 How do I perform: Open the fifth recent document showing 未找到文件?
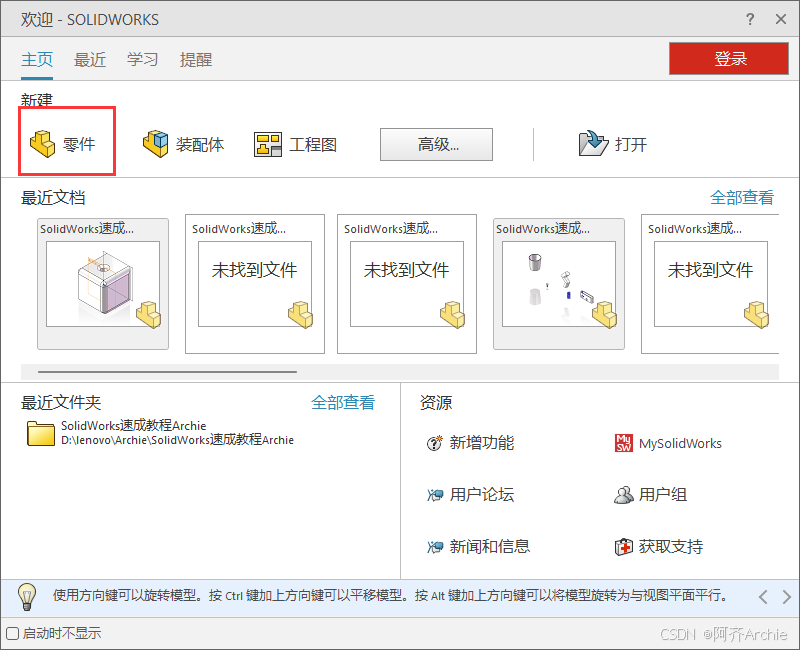pyautogui.click(x=710, y=284)
